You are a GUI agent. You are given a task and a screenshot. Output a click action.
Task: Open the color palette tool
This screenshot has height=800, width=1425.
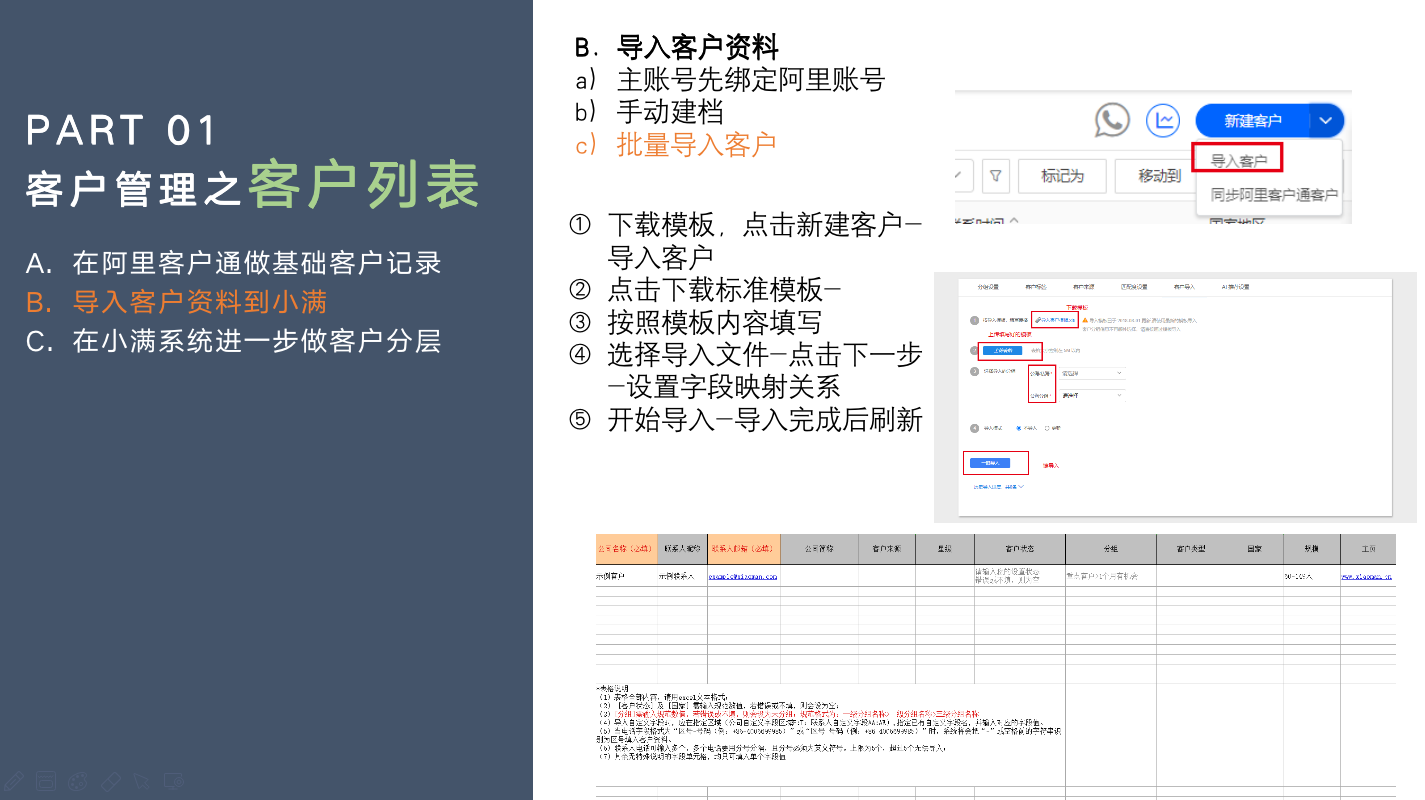[78, 779]
